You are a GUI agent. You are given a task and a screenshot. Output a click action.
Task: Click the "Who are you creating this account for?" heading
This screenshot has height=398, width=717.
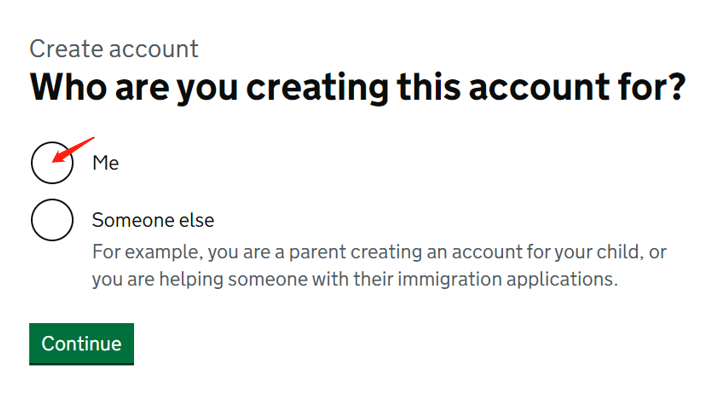(358, 87)
